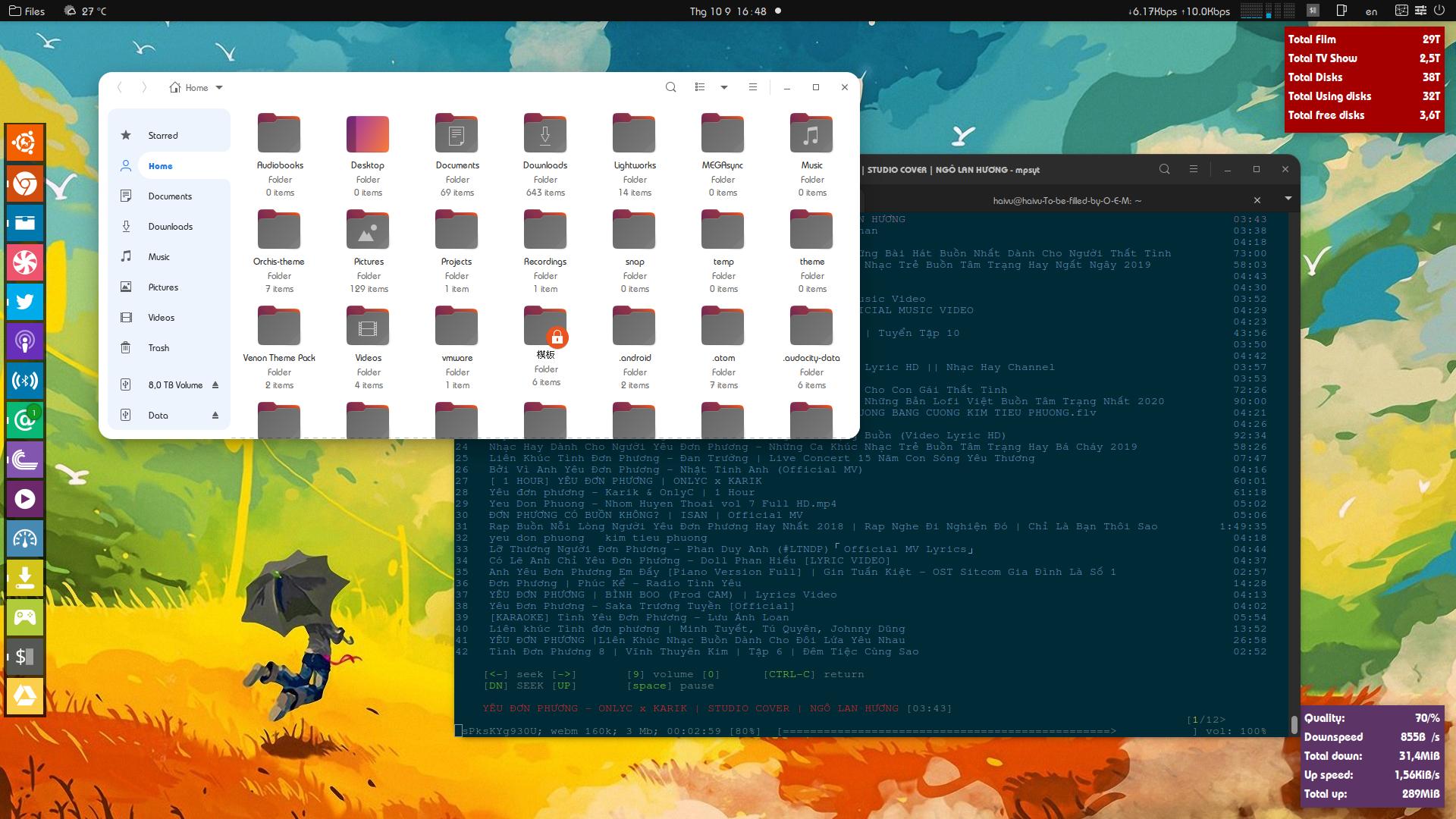The width and height of the screenshot is (1456, 819).
Task: Go to Documents in the sidebar
Action: point(169,196)
